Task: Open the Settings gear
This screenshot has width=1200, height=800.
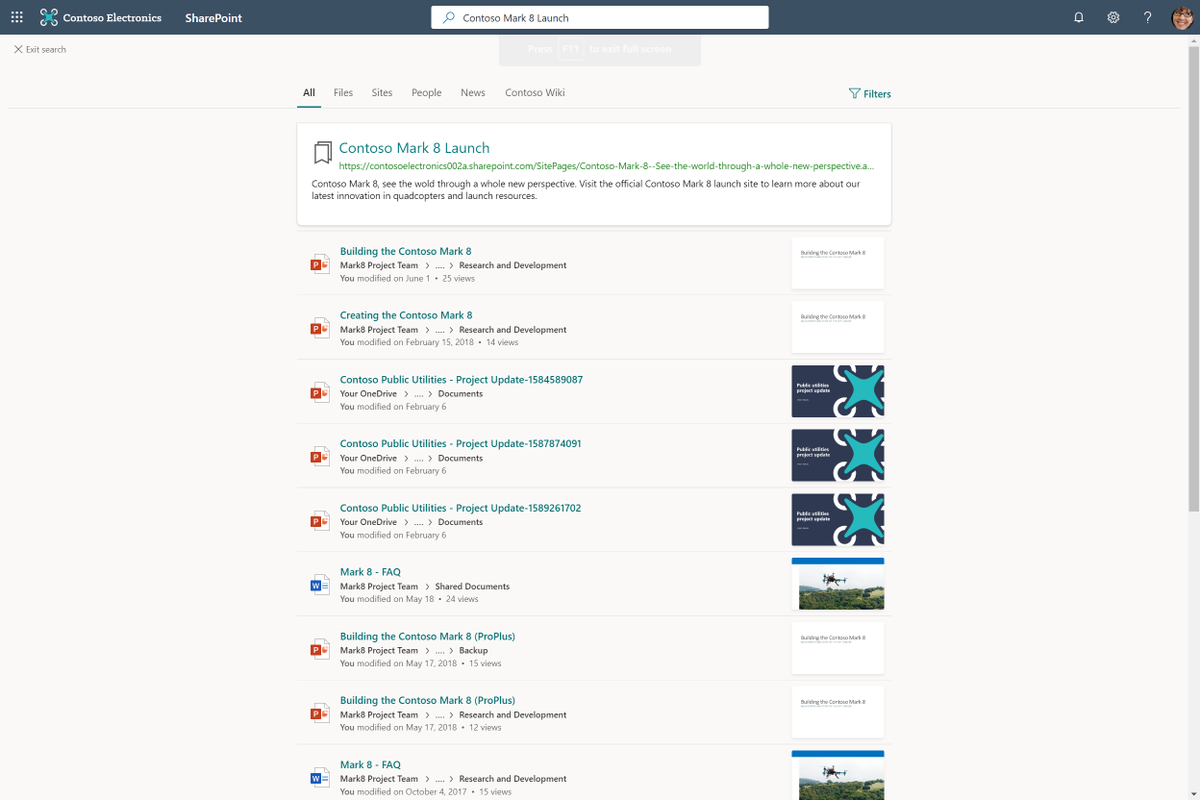Action: click(x=1113, y=17)
